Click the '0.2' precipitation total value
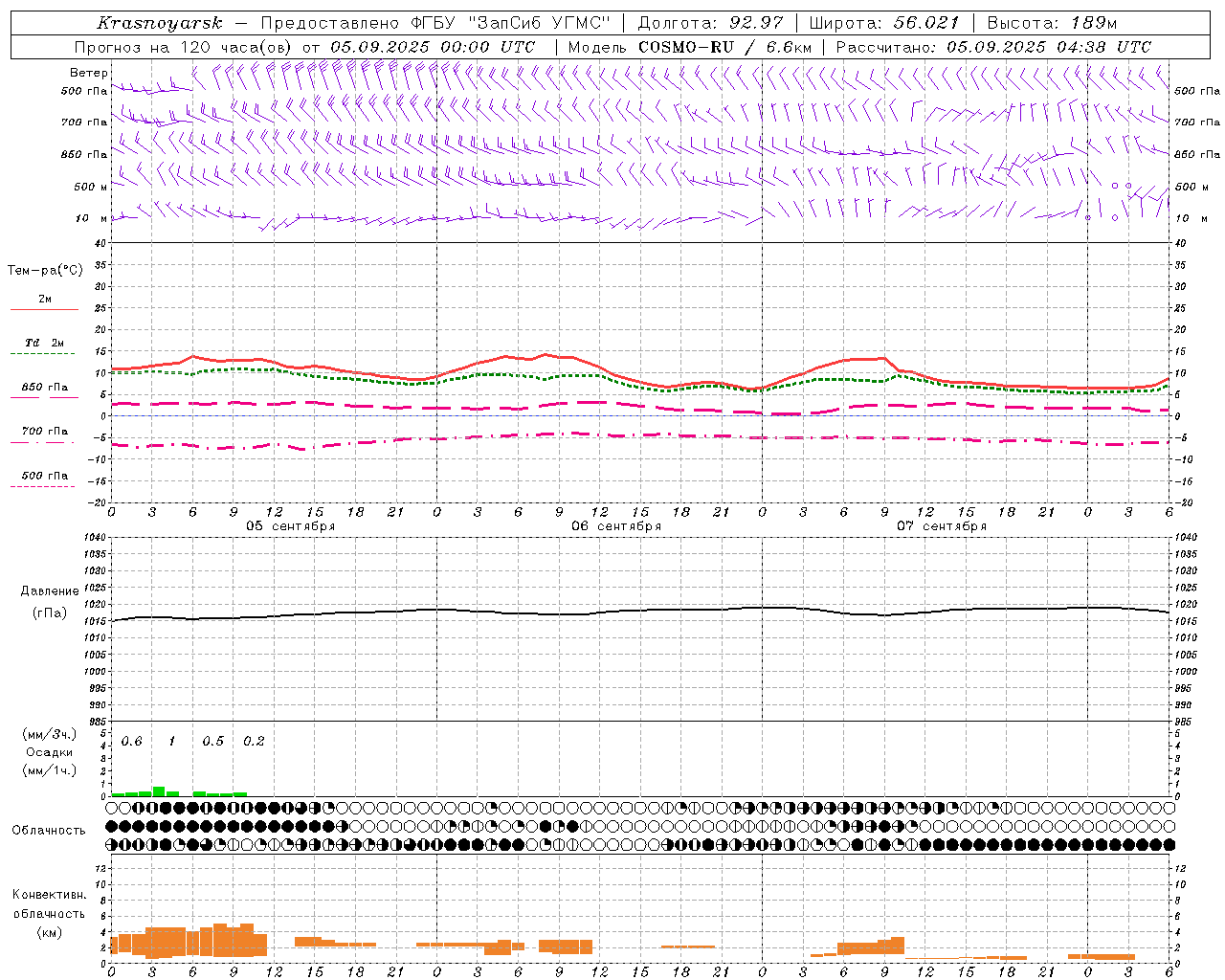 pyautogui.click(x=254, y=742)
